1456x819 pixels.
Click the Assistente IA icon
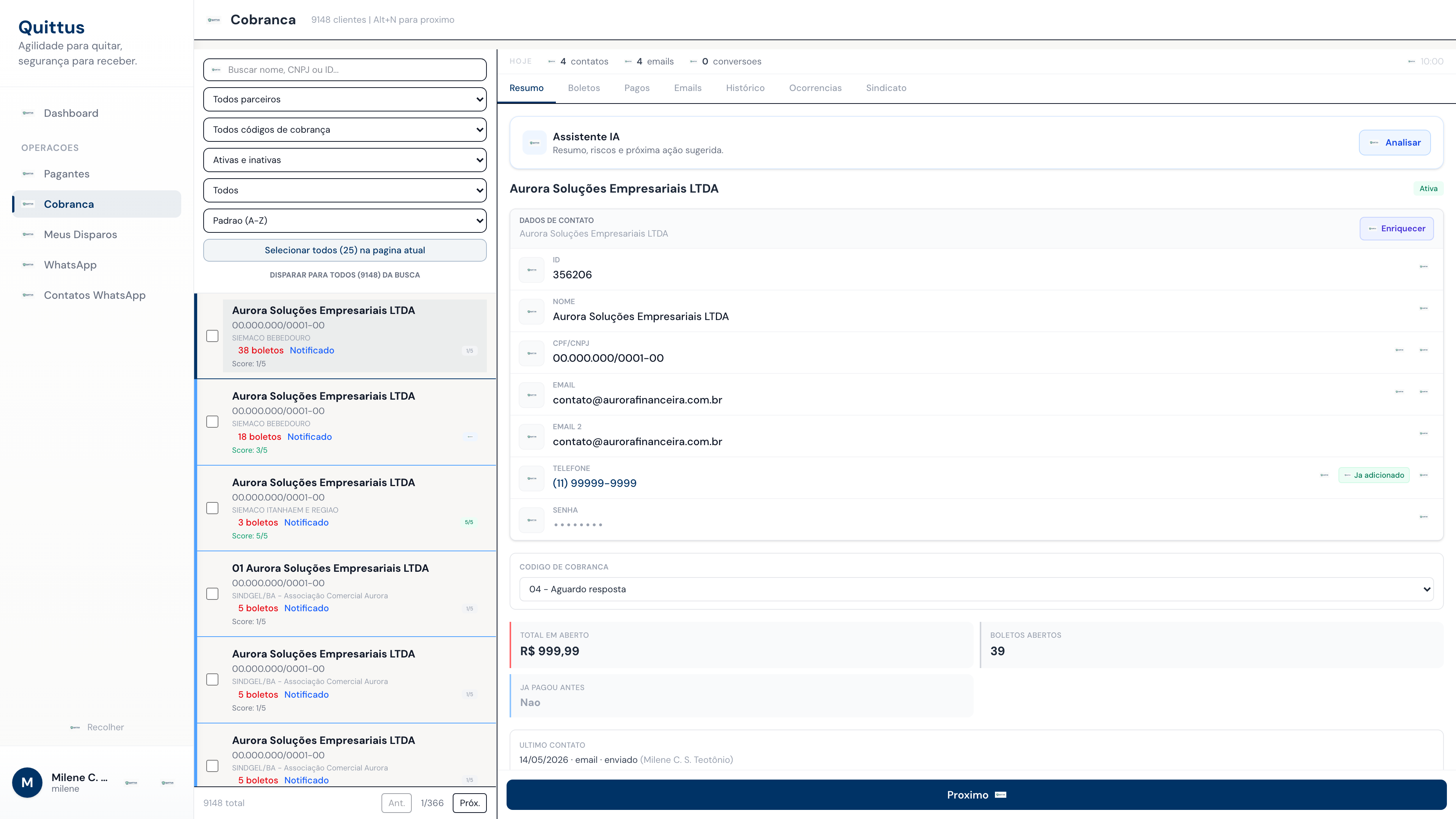534,143
